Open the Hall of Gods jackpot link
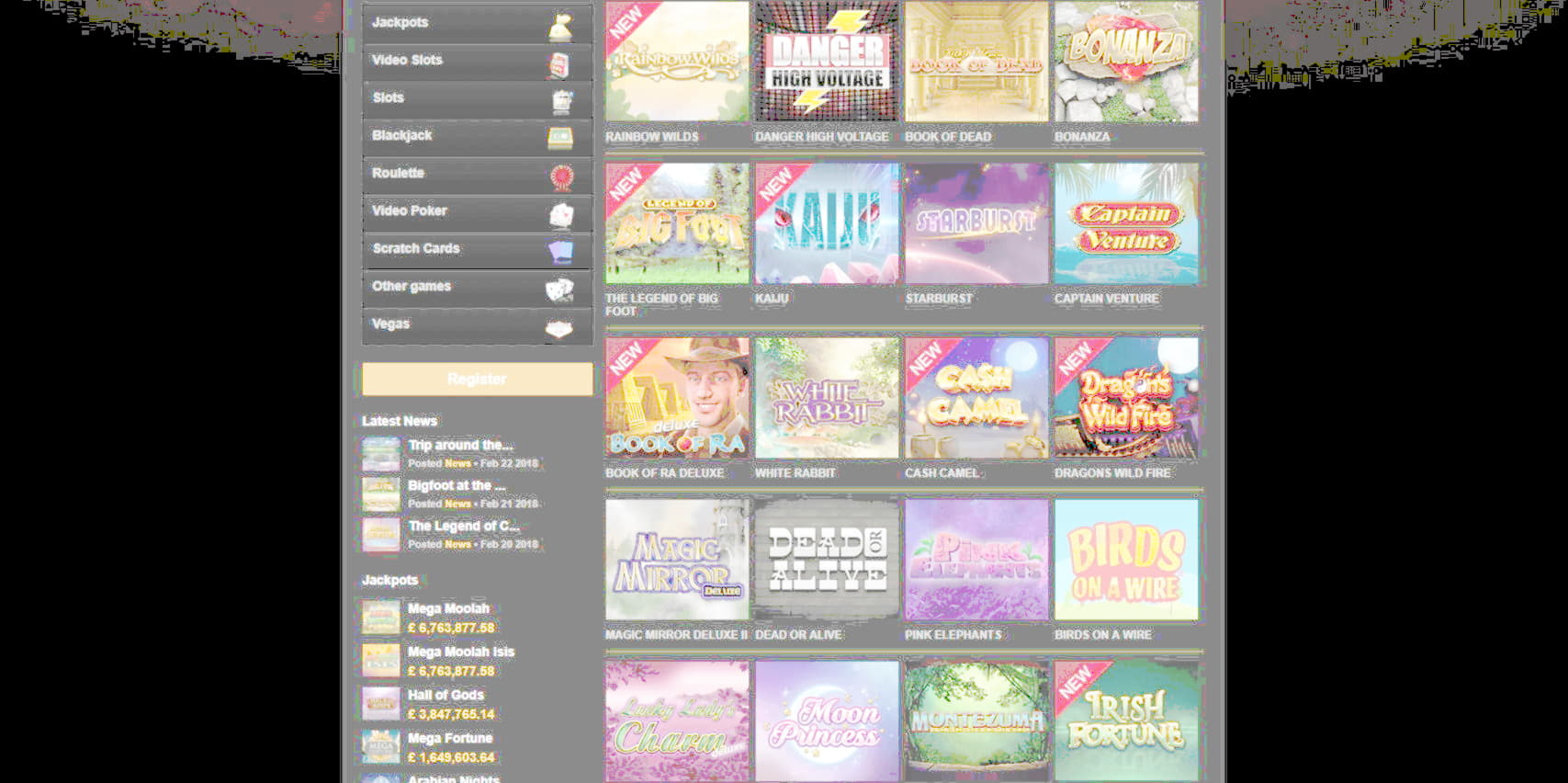 coord(446,695)
